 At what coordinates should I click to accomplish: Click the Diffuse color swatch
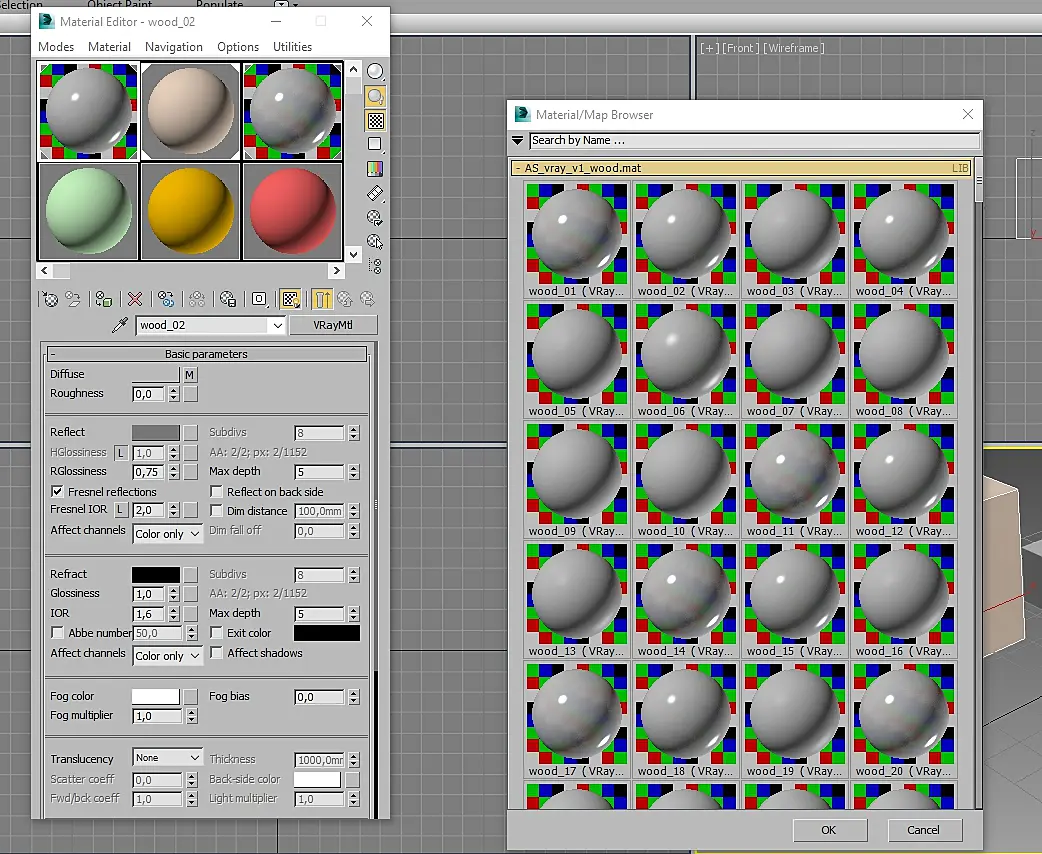(156, 375)
